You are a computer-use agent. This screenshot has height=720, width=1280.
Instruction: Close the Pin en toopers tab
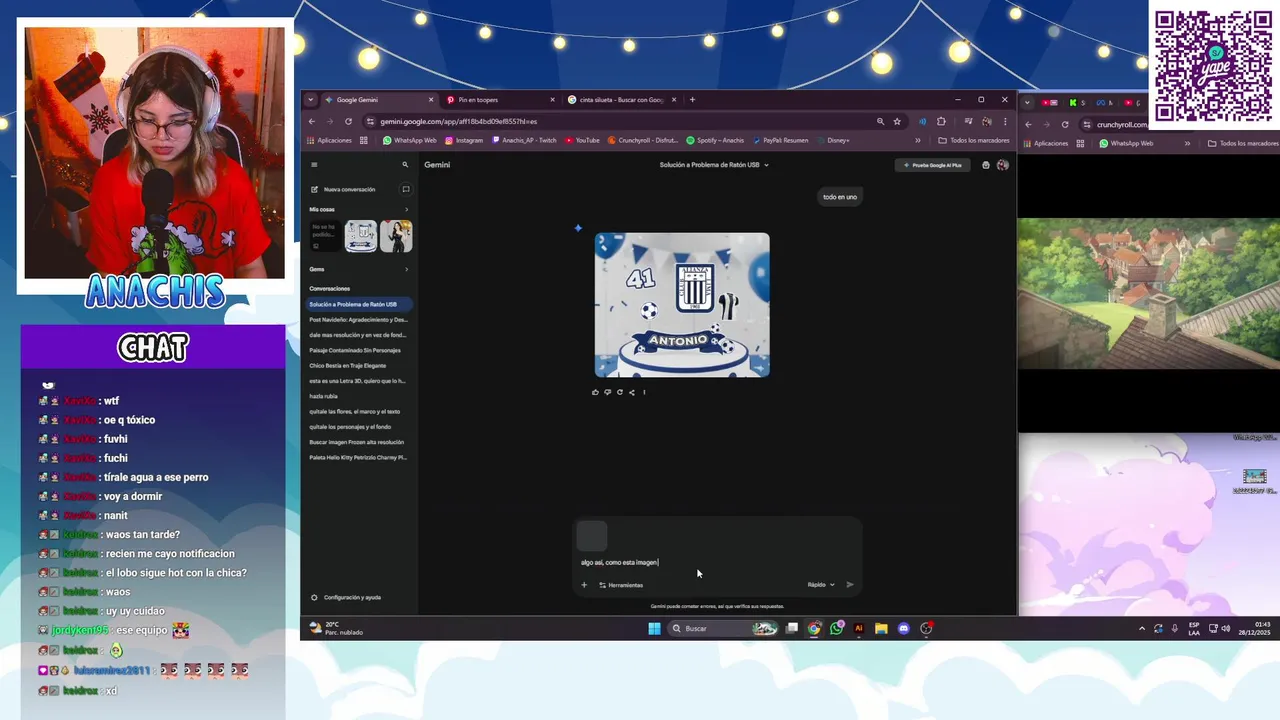[x=552, y=100]
